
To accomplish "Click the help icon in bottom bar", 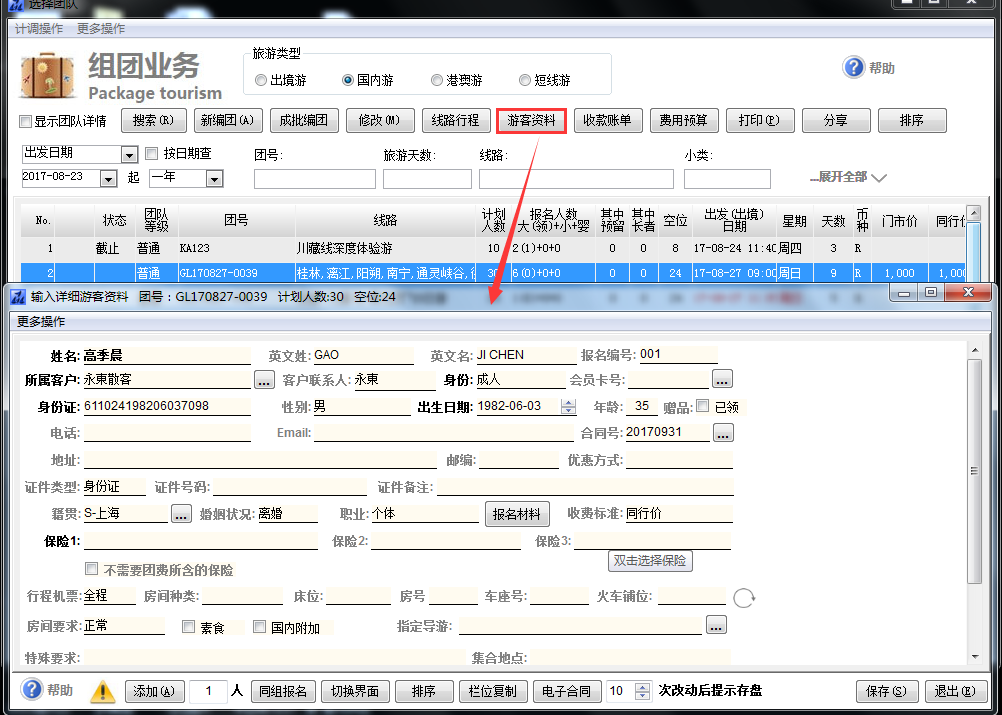I will 31,689.
